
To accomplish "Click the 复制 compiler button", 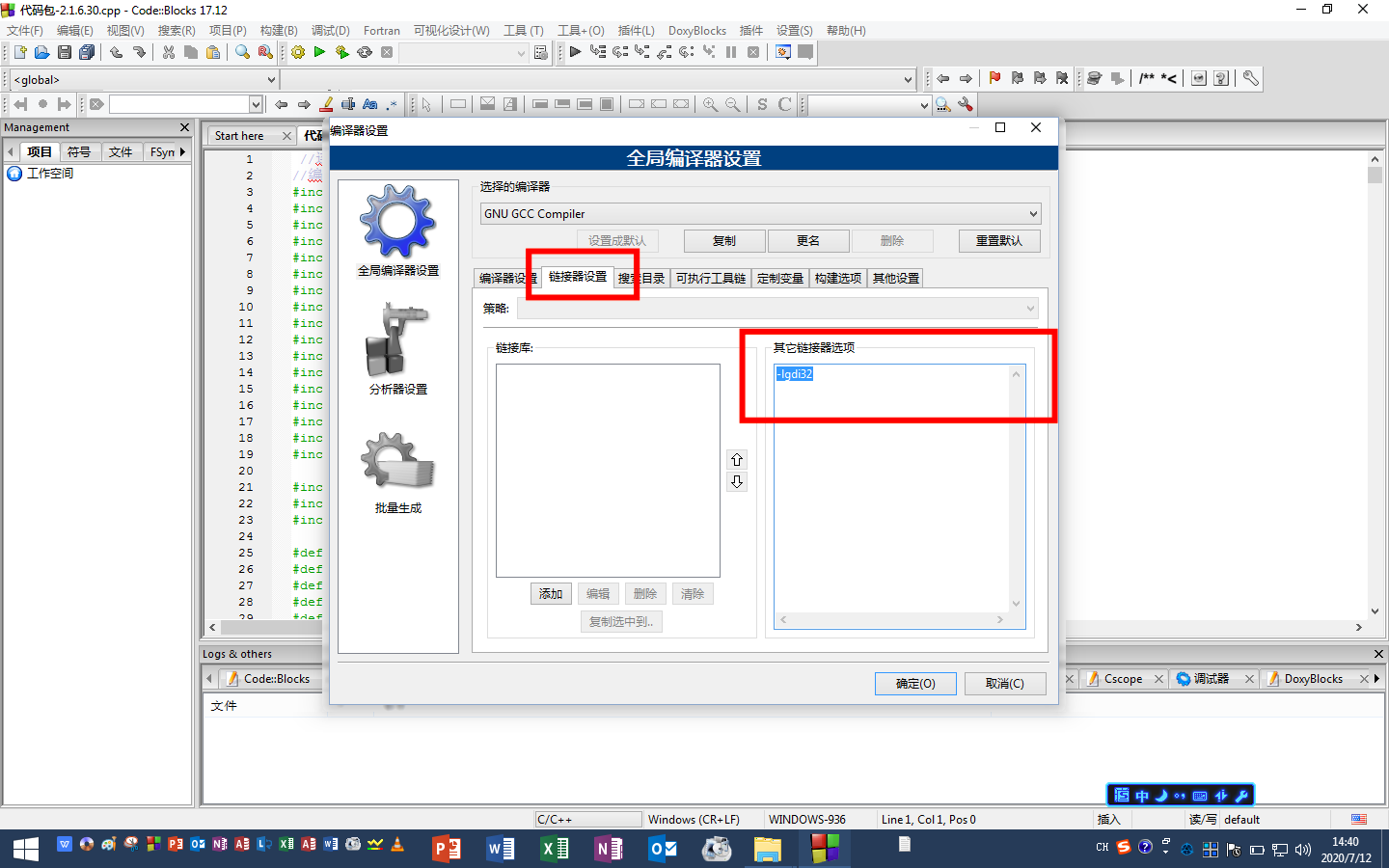I will 724,241.
